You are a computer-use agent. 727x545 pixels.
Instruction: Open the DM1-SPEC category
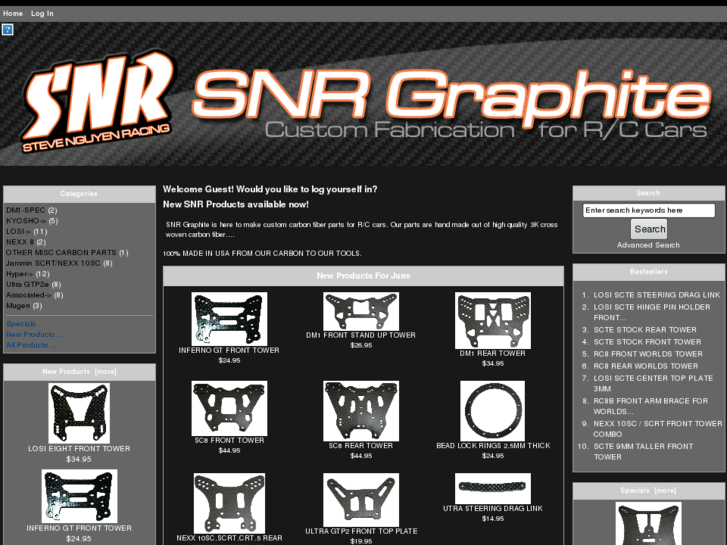26,210
